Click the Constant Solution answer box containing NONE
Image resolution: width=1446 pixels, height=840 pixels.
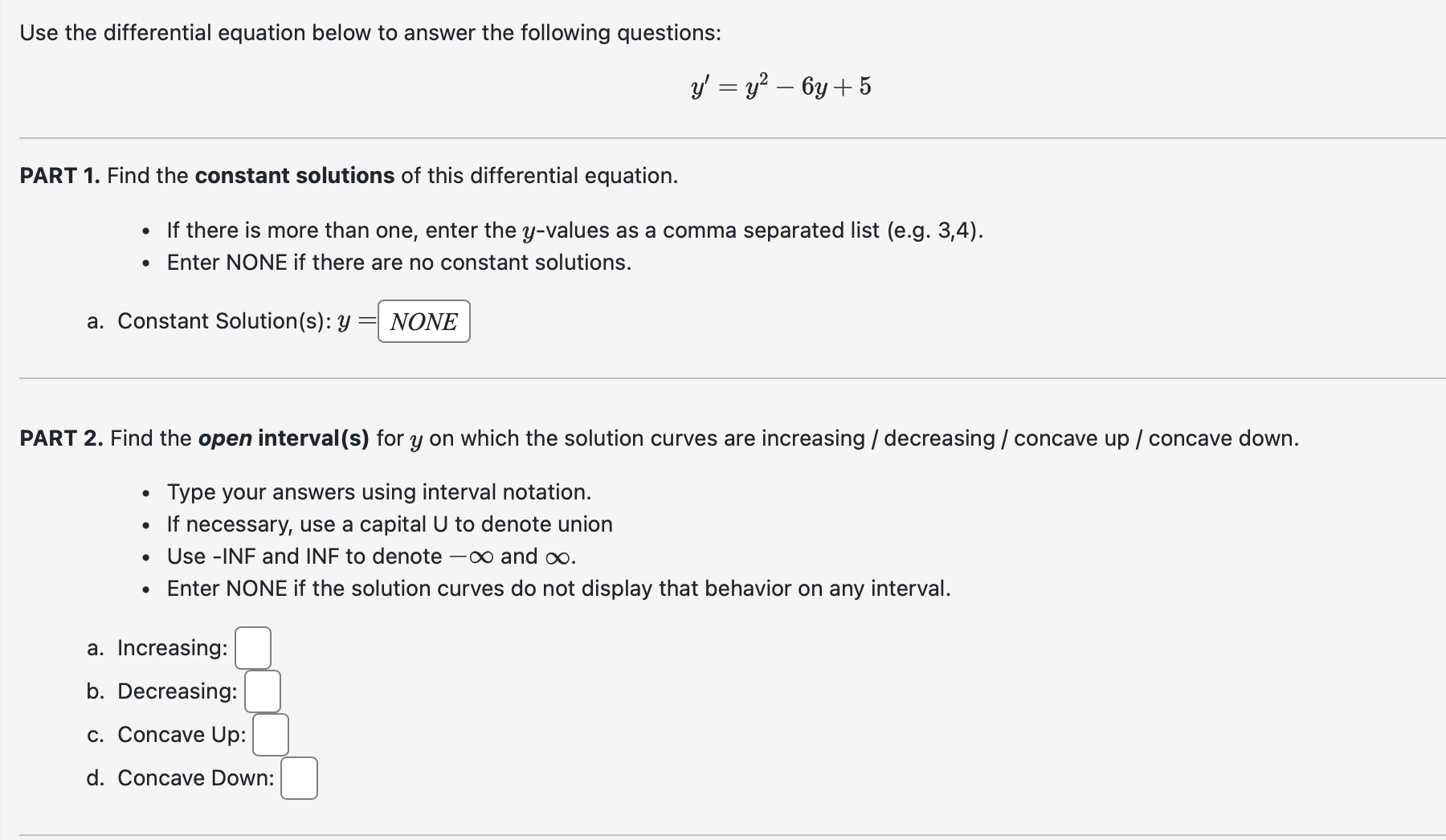[x=423, y=321]
